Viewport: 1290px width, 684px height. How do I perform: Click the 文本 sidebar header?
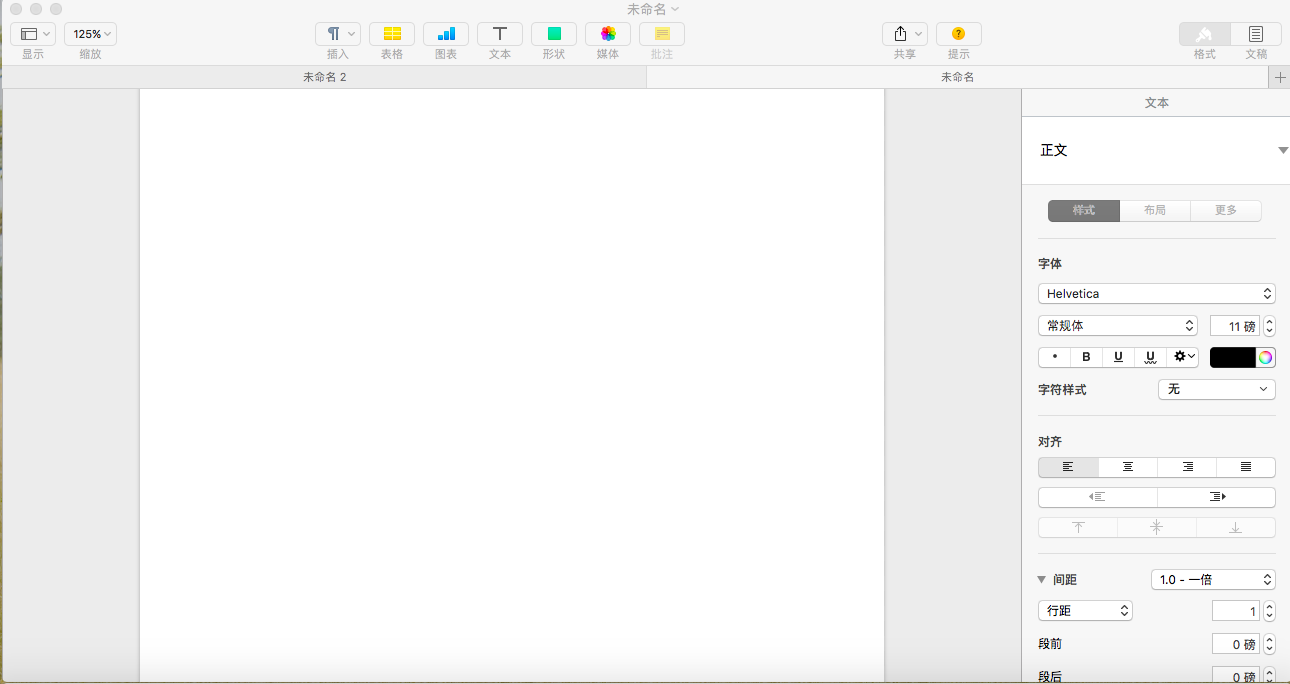click(1157, 103)
